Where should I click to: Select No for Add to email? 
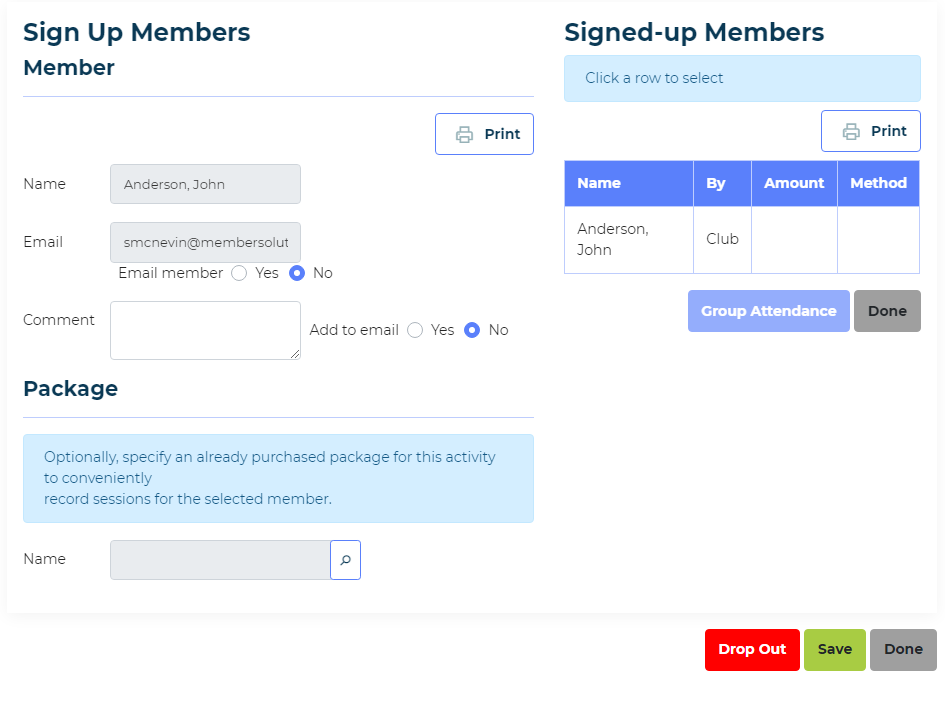point(472,330)
